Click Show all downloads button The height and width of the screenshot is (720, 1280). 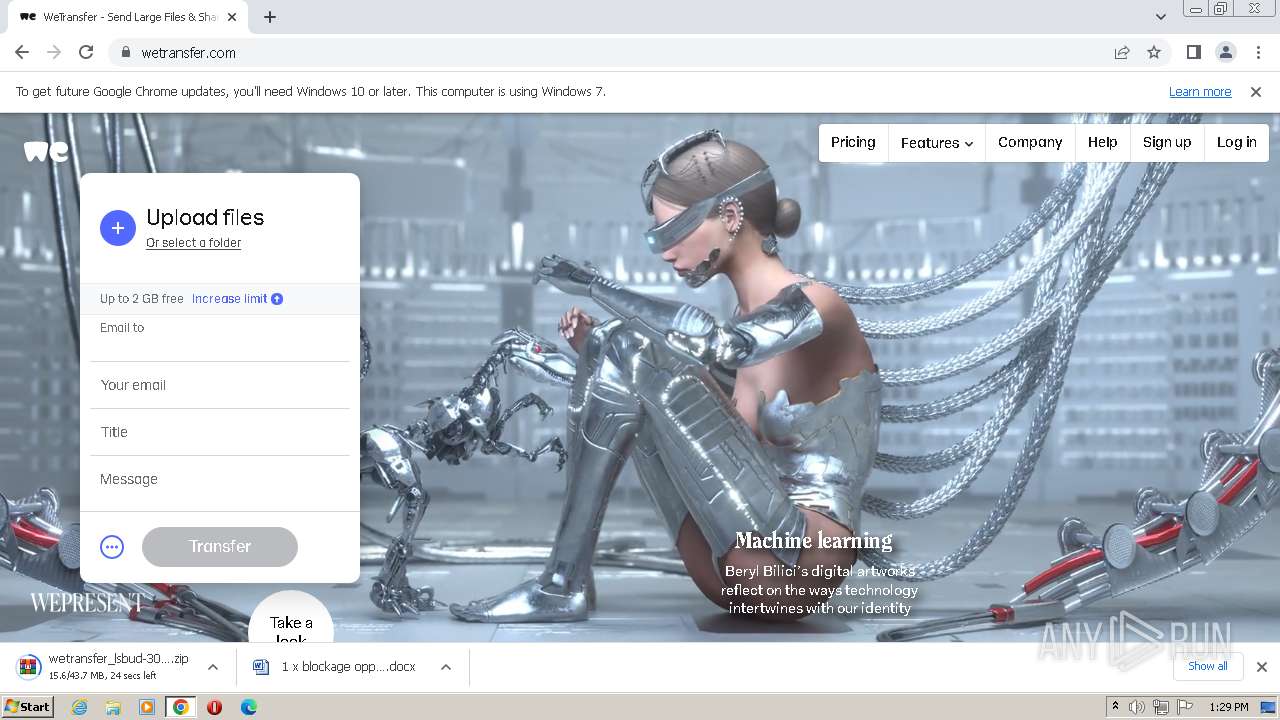click(1208, 667)
